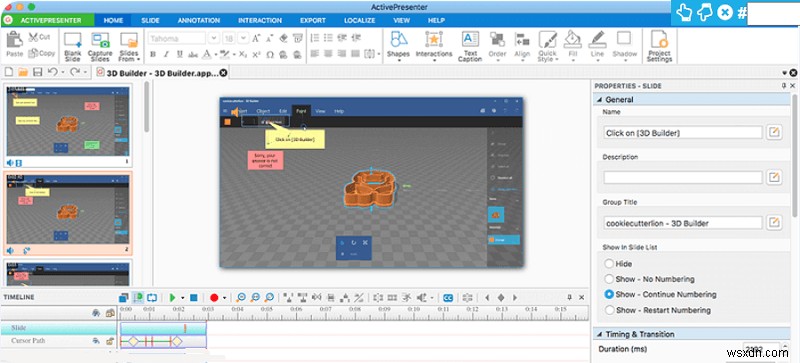Toggle visibility of Cursor Path track
This screenshot has height=363, width=800.
[96, 341]
